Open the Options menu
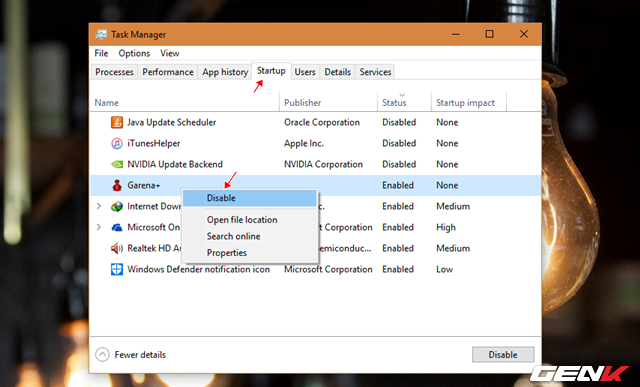640x387 pixels. pyautogui.click(x=134, y=53)
